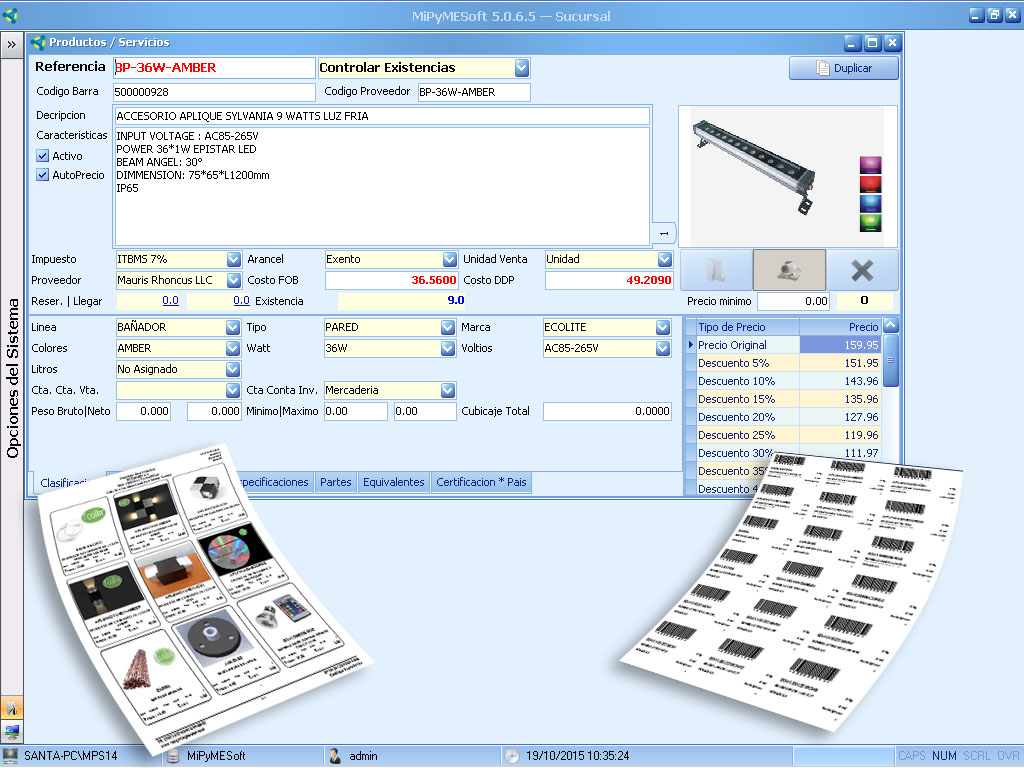Viewport: 1024px width, 768px height.
Task: Click the monitor icon at the sidebar bottom
Action: (12, 731)
